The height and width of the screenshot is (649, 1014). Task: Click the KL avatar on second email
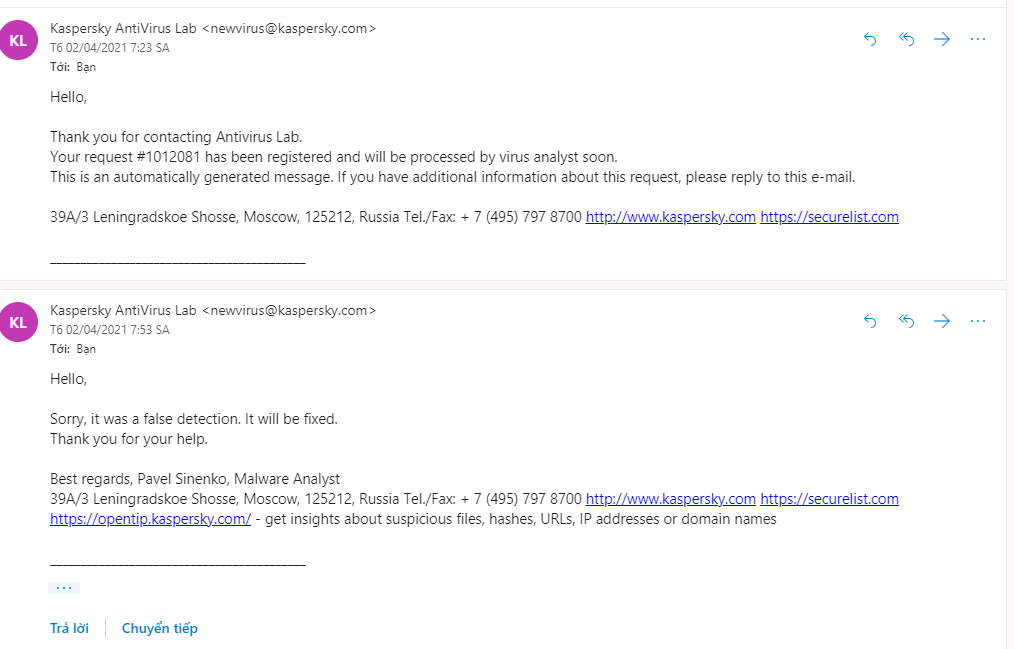tap(18, 322)
